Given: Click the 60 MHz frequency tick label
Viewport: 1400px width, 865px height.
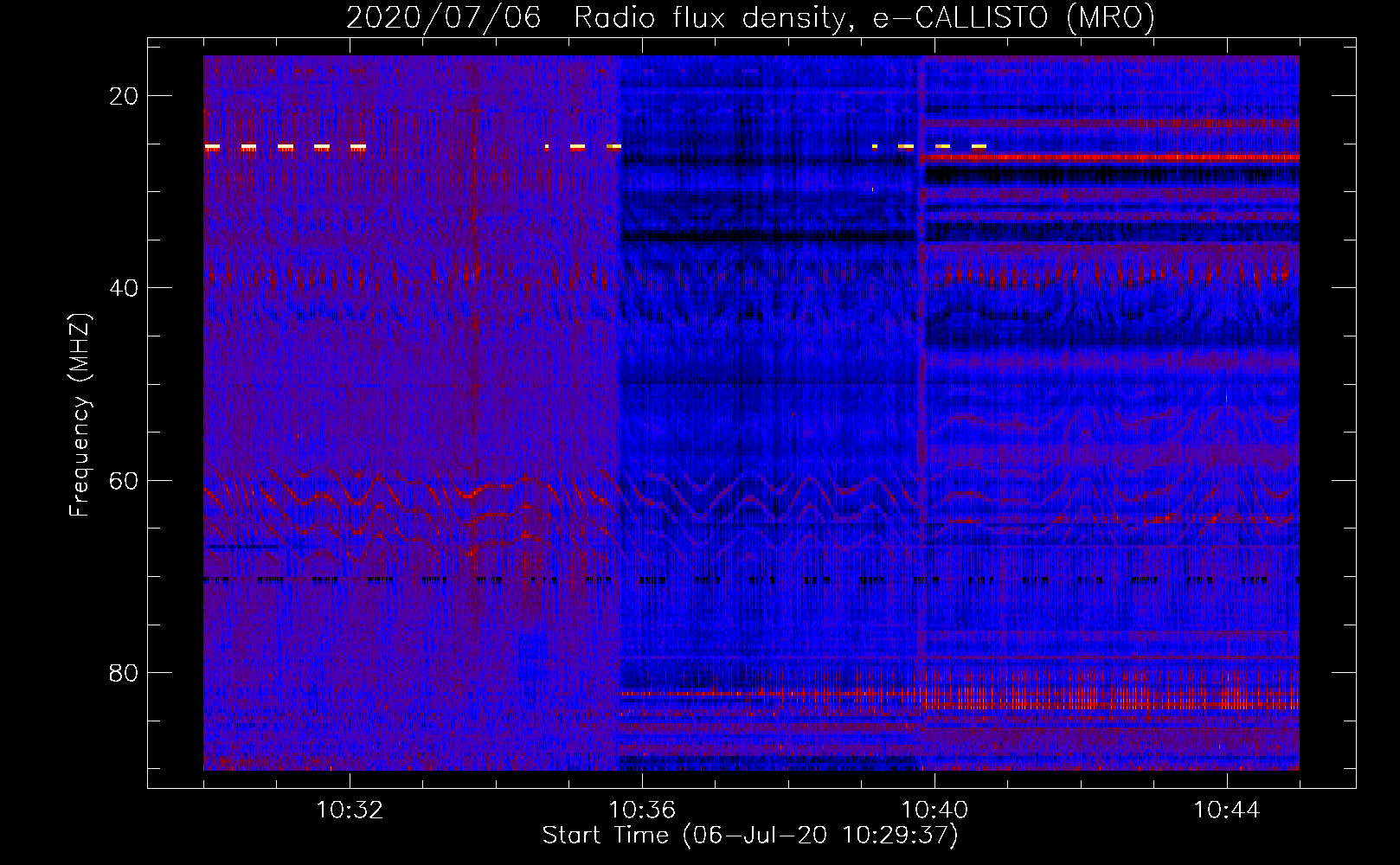Looking at the screenshot, I should tap(124, 480).
